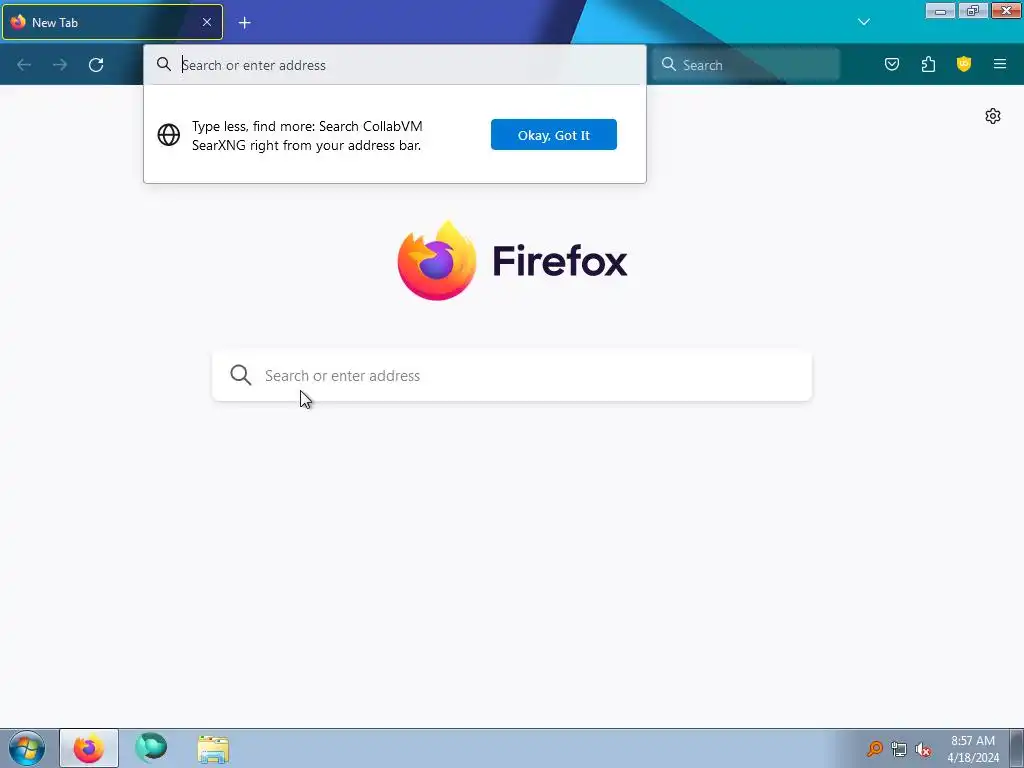Click the muted volume tray icon
Viewport: 1024px width, 768px height.
(x=923, y=749)
